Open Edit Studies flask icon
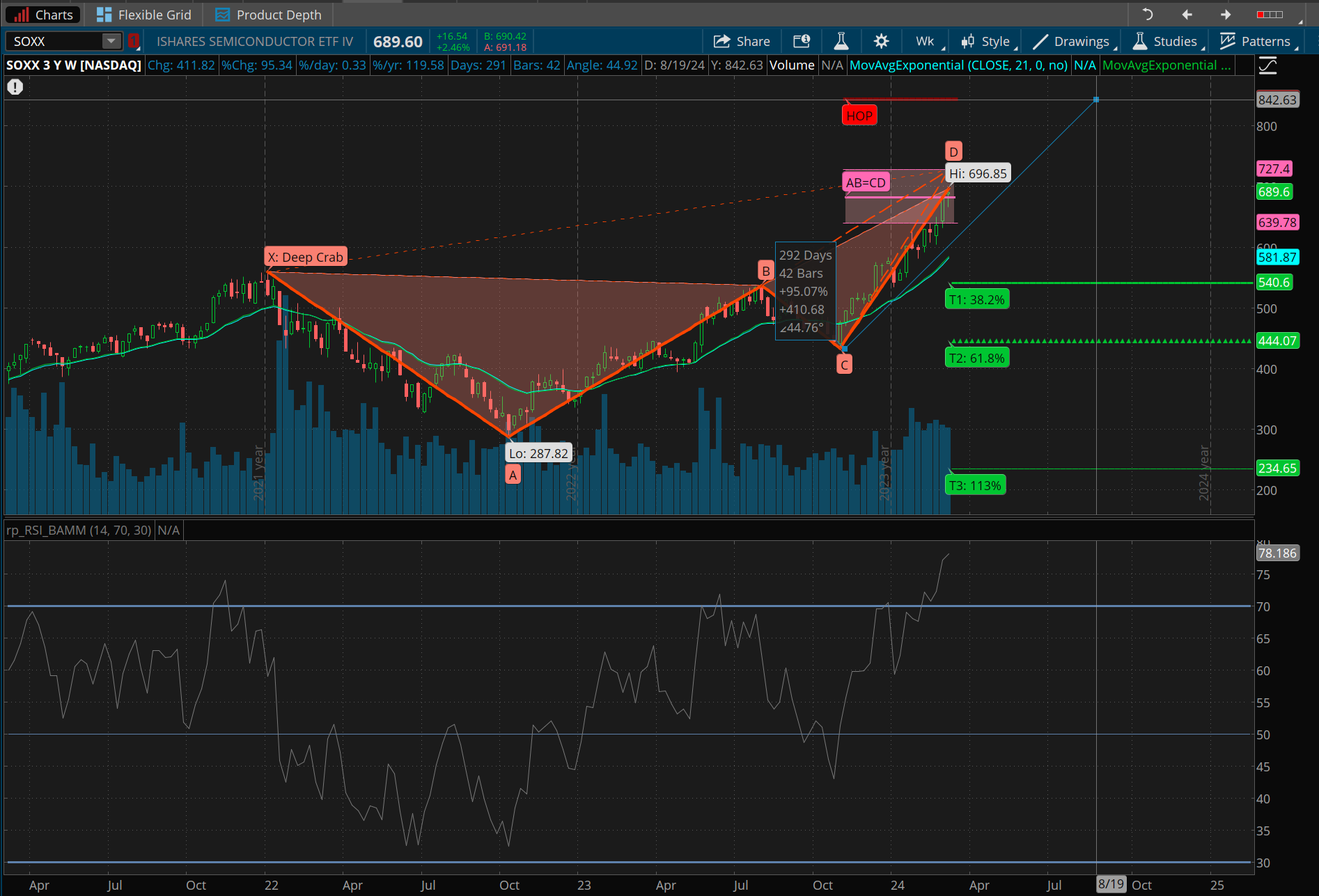This screenshot has height=896, width=1319. point(841,42)
